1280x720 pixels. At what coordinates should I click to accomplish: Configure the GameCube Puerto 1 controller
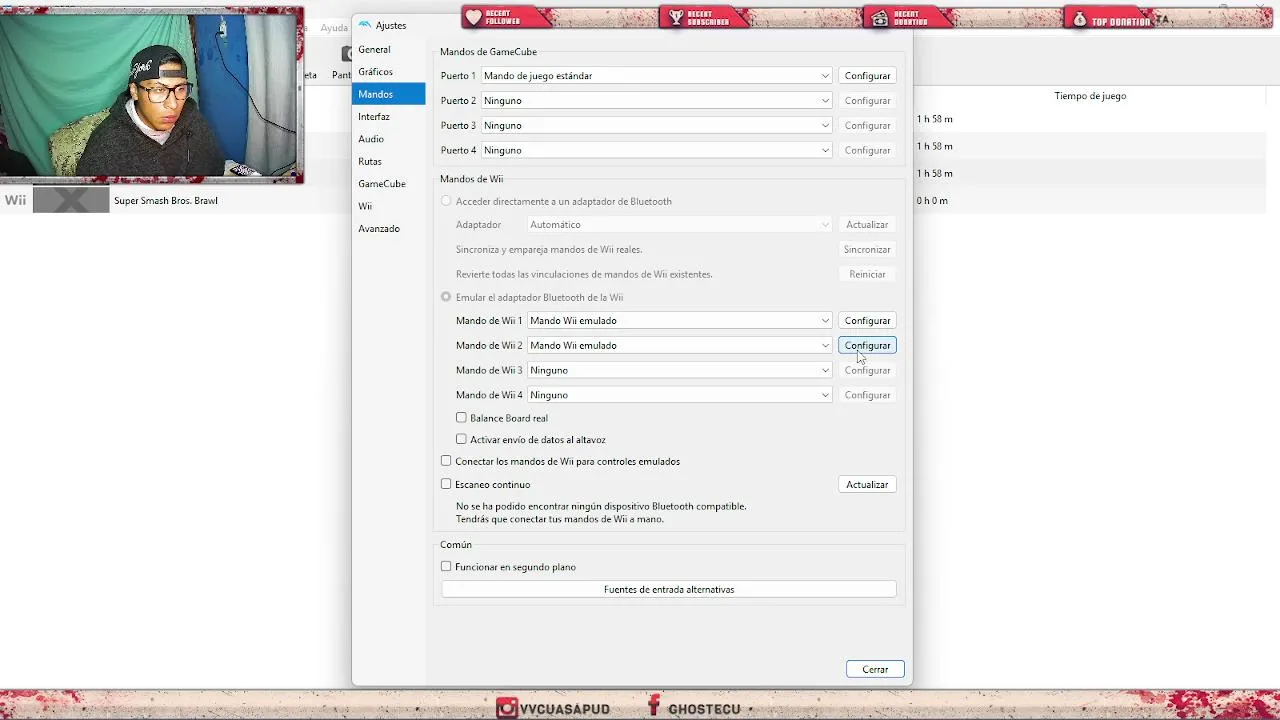coord(867,76)
